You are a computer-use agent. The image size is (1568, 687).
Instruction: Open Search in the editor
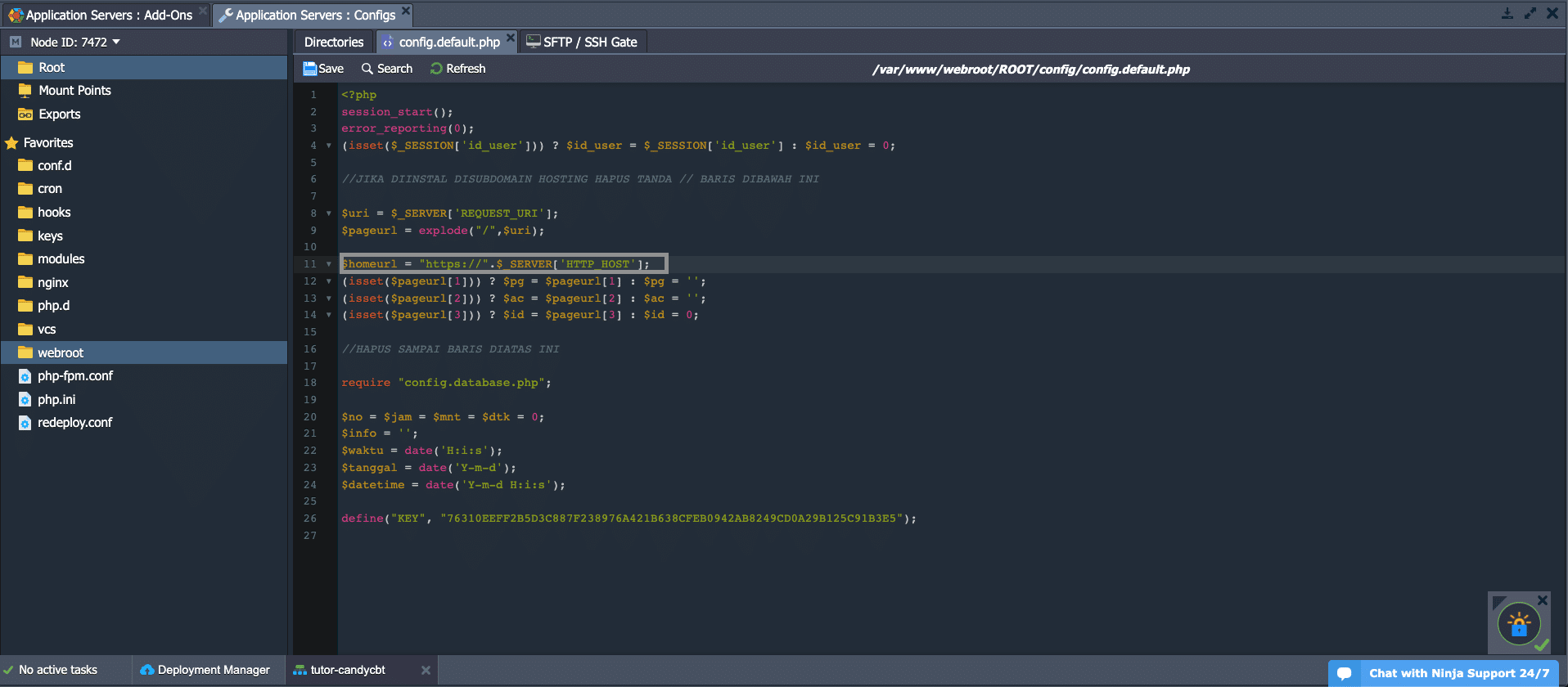pyautogui.click(x=387, y=69)
